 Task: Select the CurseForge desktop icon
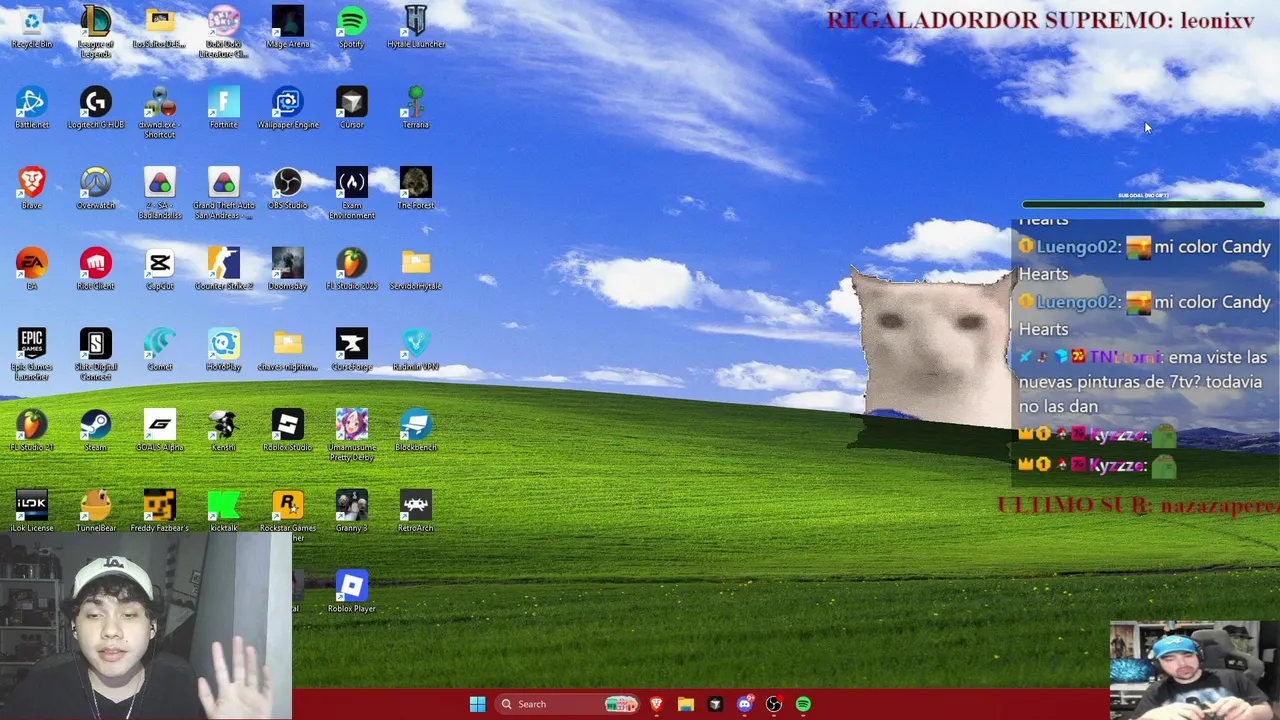point(352,350)
